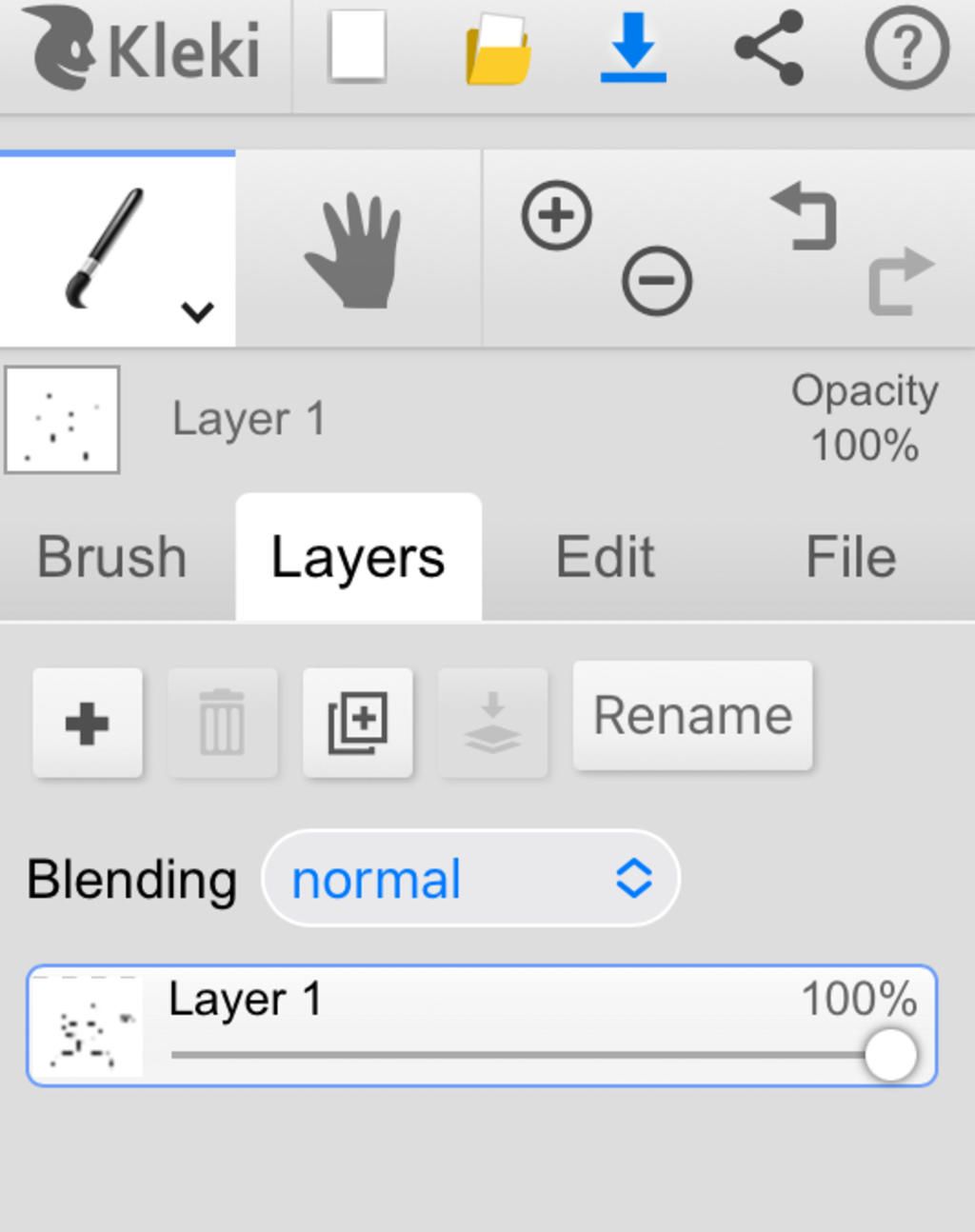975x1232 pixels.
Task: Select the Brush tool
Action: pos(105,248)
